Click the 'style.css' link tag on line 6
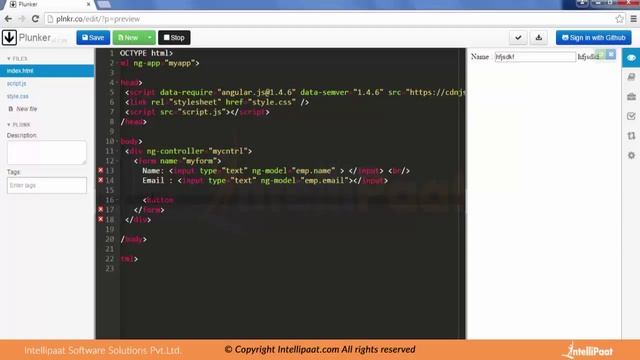640x360 pixels. tap(217, 102)
